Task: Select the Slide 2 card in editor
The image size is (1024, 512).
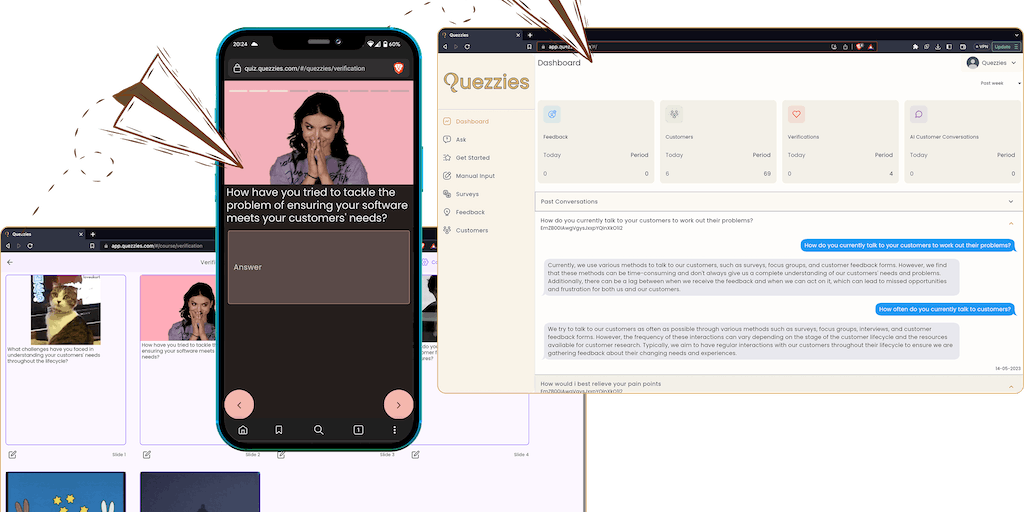Action: pyautogui.click(x=178, y=360)
